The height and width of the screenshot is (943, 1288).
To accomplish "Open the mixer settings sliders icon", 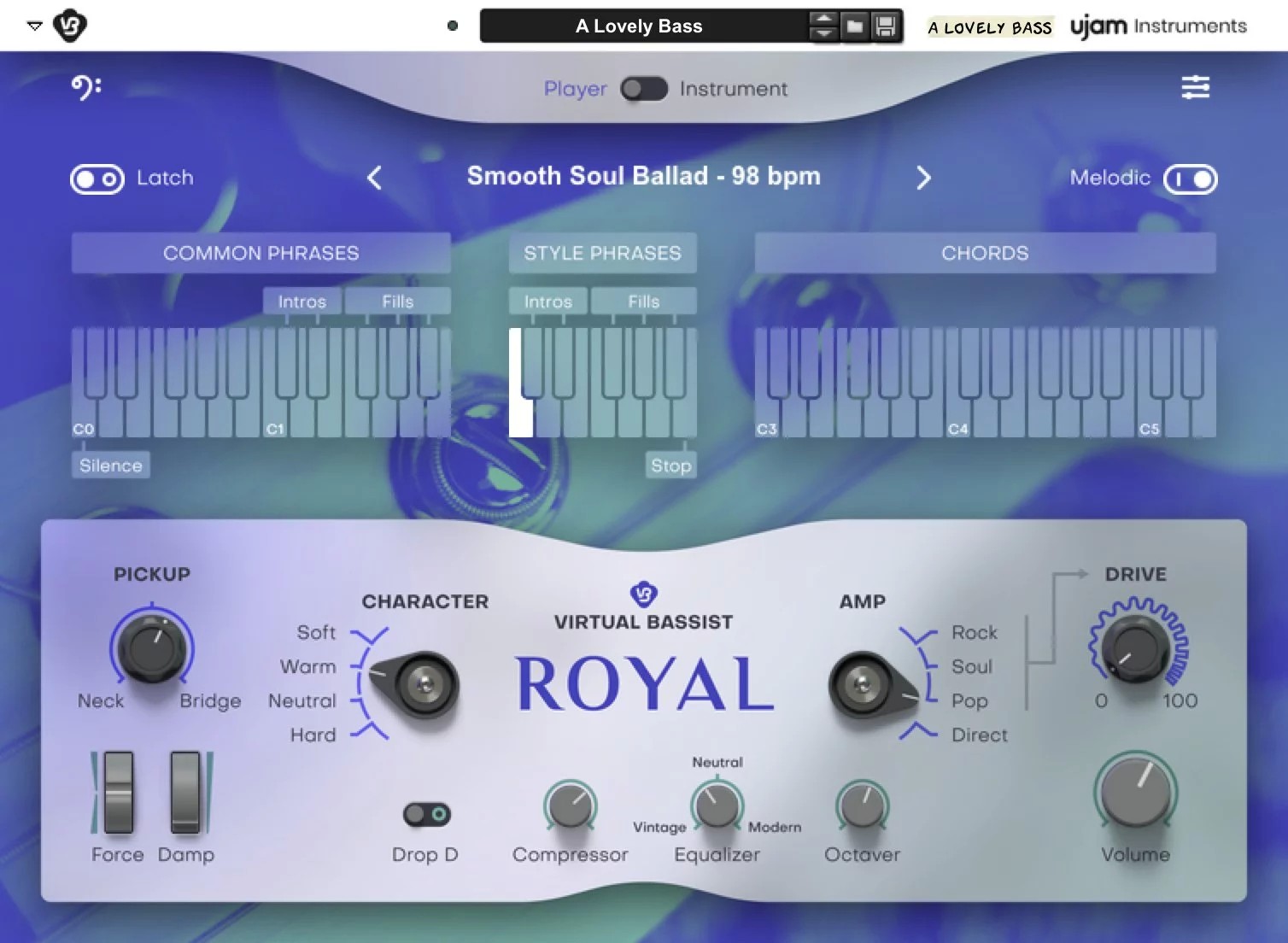I will pos(1195,87).
